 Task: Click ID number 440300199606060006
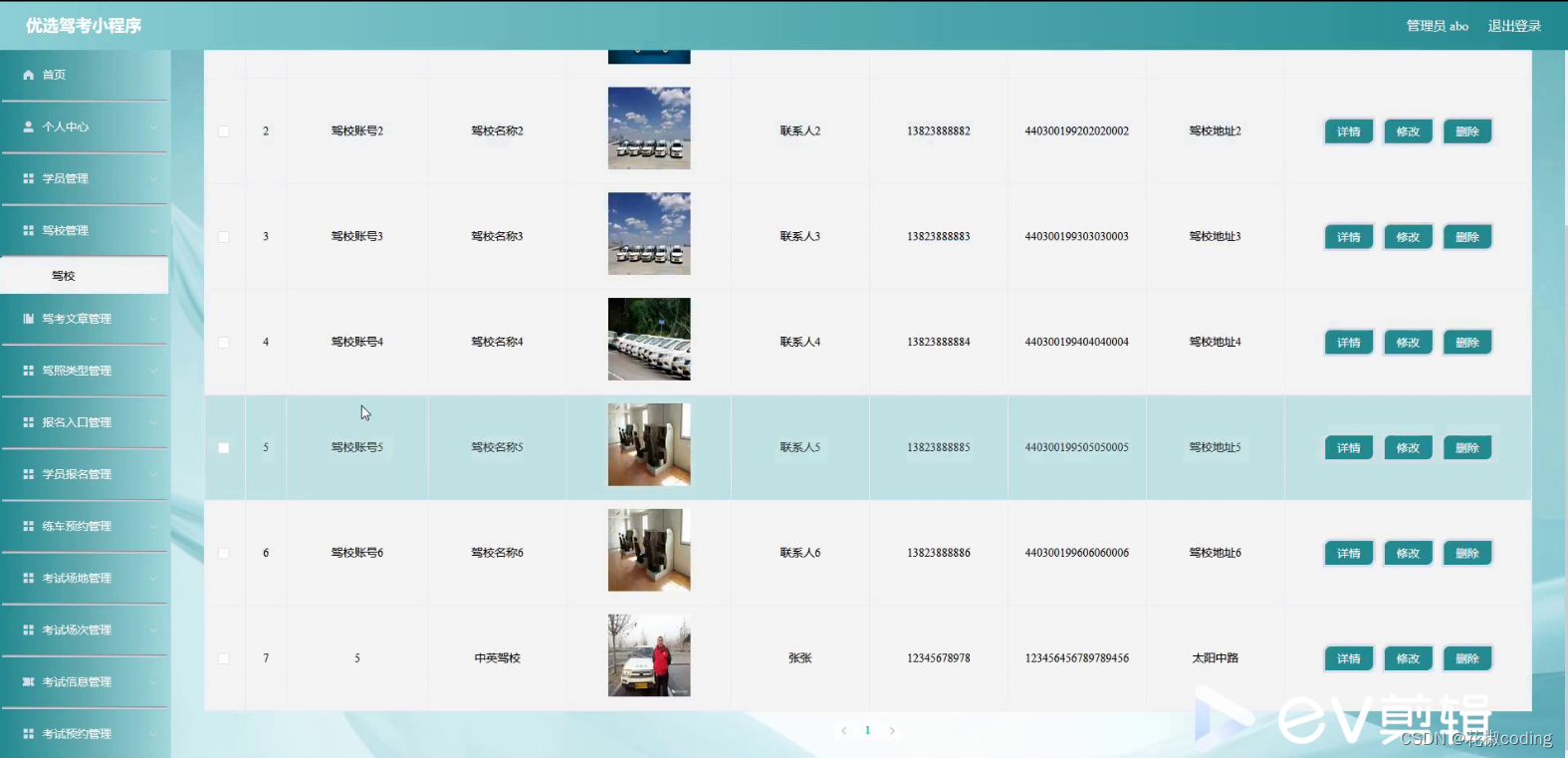click(x=1077, y=553)
